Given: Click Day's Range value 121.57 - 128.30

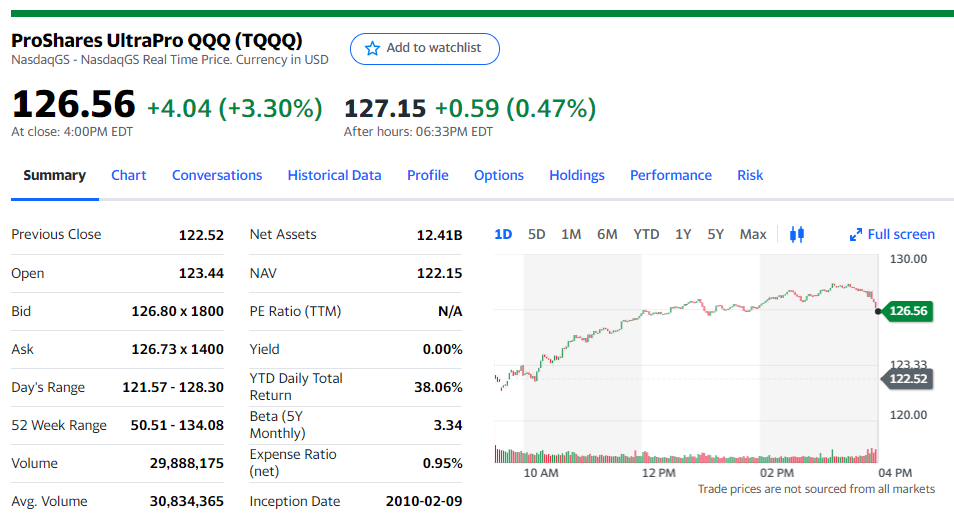Looking at the screenshot, I should [x=173, y=387].
